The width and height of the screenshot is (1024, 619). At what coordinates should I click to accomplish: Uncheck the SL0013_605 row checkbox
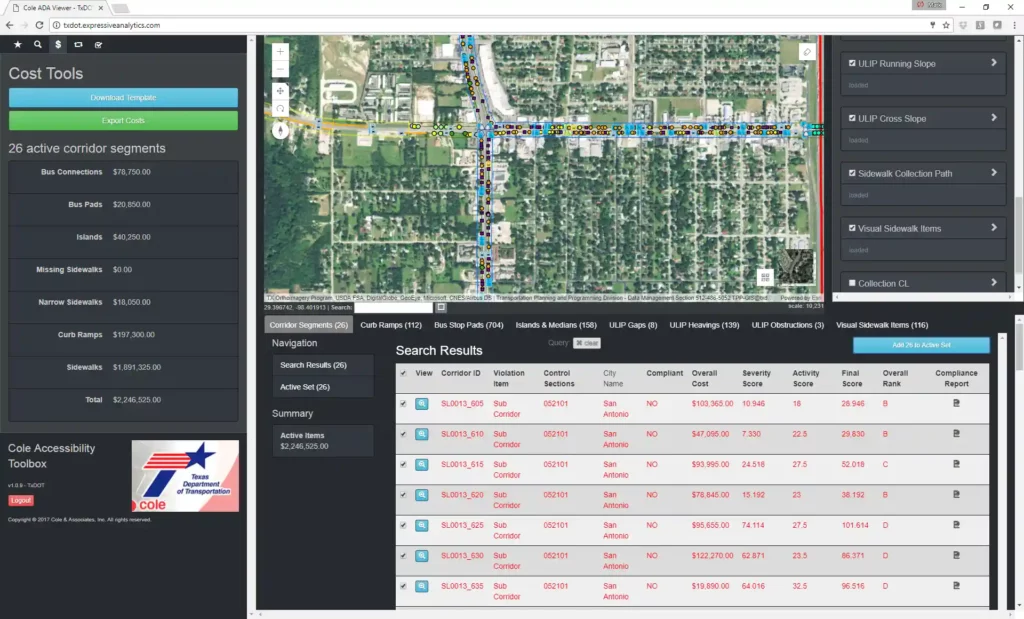pos(403,404)
